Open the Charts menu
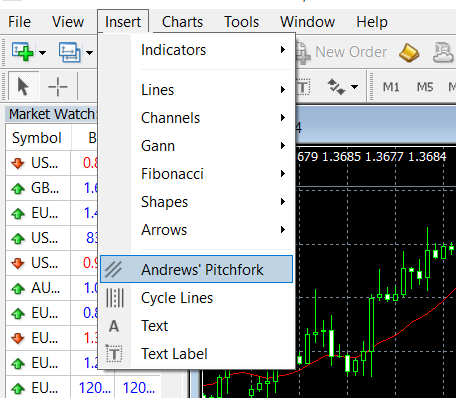This screenshot has width=456, height=398. point(182,22)
